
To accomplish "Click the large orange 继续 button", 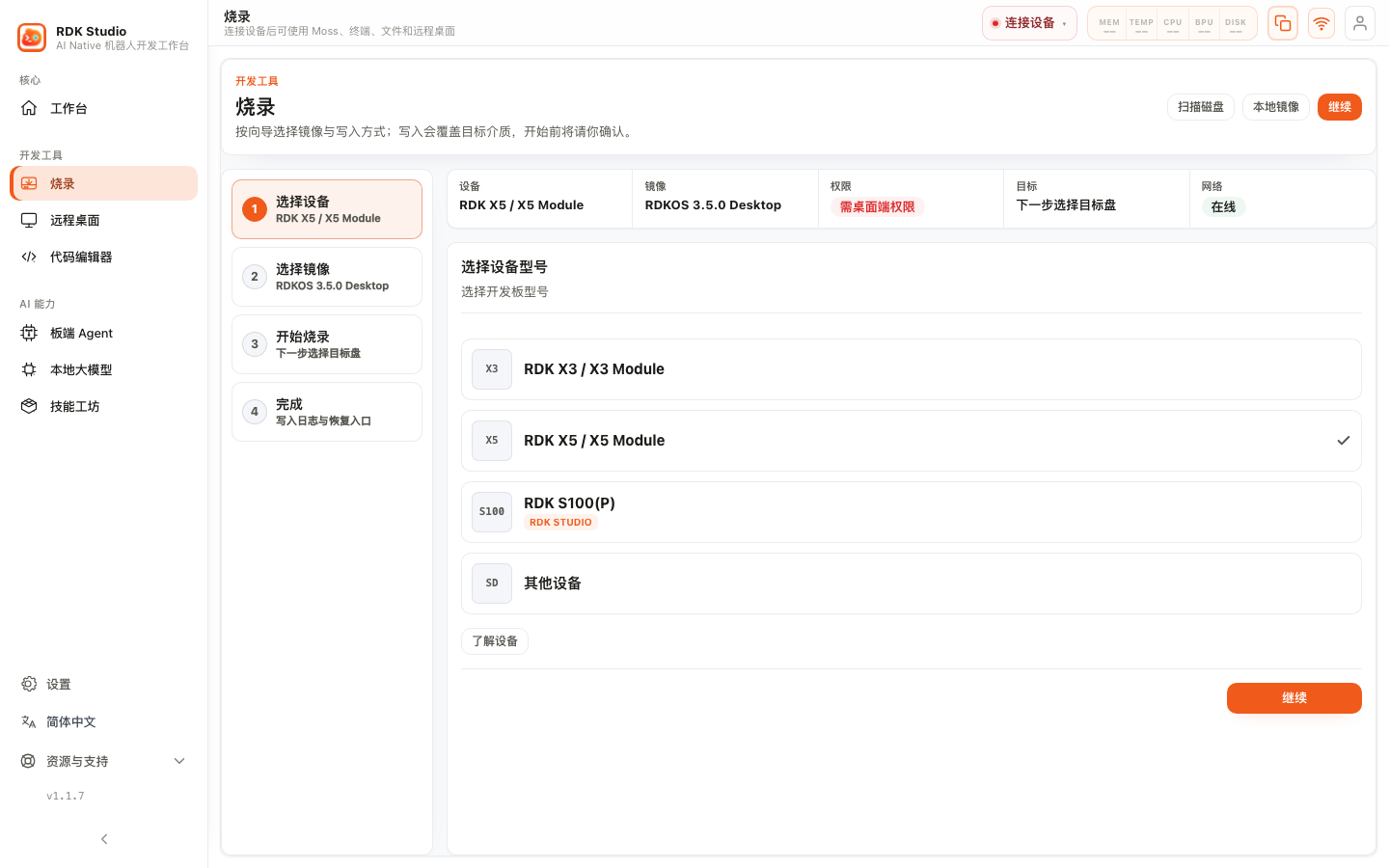I will (1294, 698).
